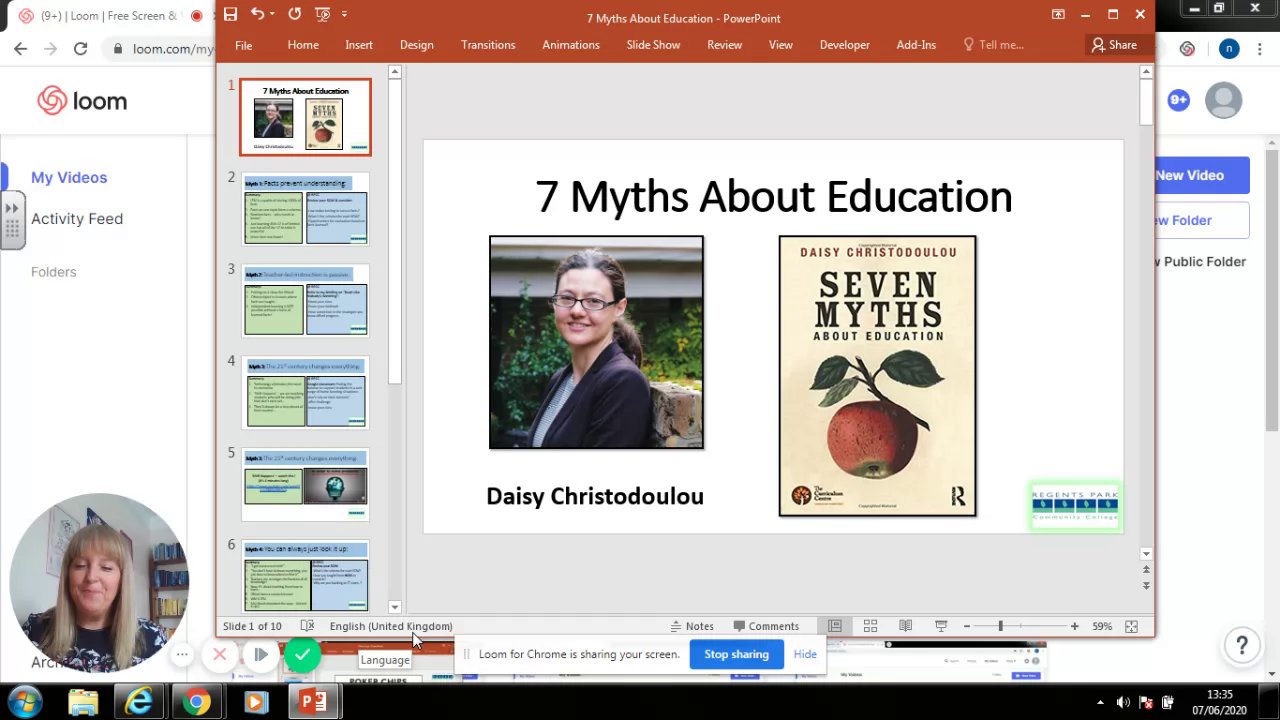Click the 'Daisy Christodoulou' caption text on slide
The image size is (1280, 720).
tap(595, 496)
